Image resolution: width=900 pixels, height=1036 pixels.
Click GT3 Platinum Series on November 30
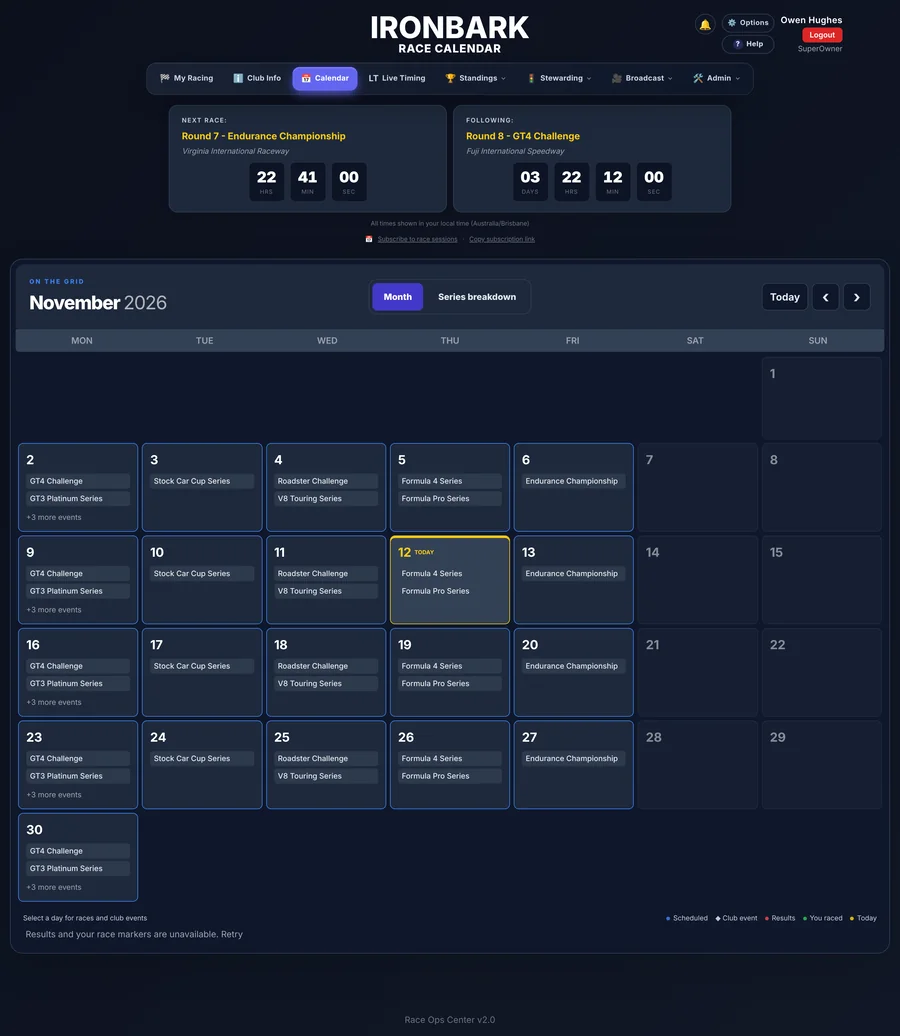78,869
